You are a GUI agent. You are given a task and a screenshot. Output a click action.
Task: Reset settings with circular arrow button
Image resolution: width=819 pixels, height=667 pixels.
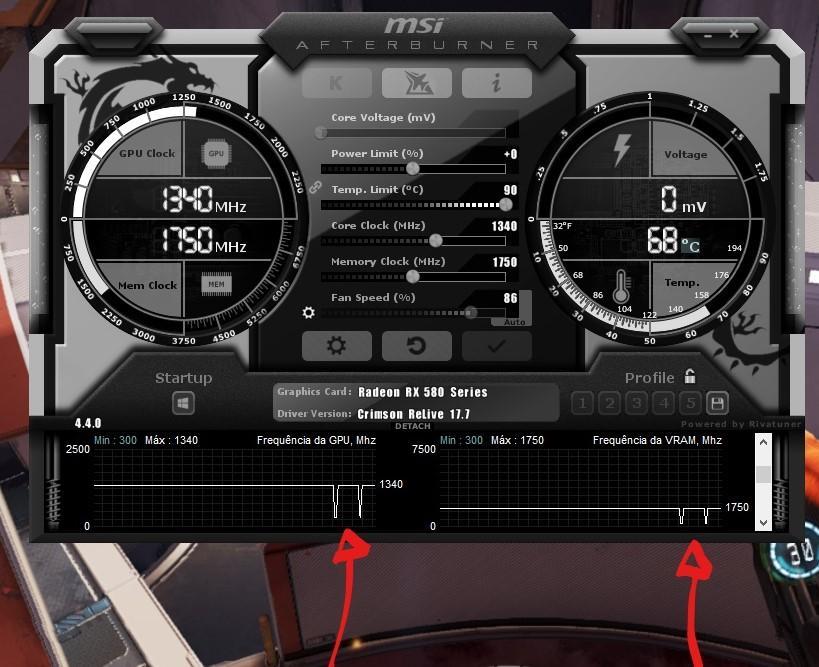417,345
